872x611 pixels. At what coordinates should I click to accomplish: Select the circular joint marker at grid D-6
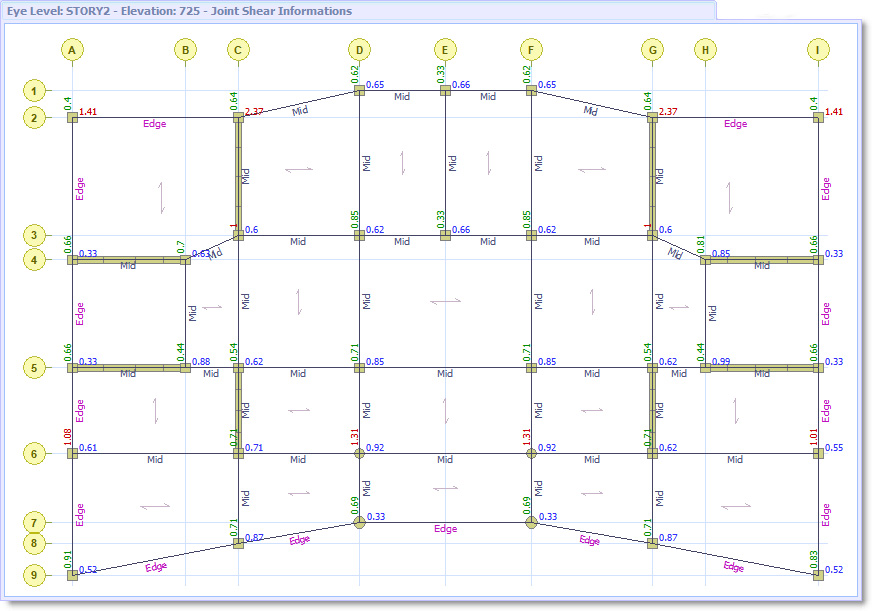pyautogui.click(x=358, y=455)
